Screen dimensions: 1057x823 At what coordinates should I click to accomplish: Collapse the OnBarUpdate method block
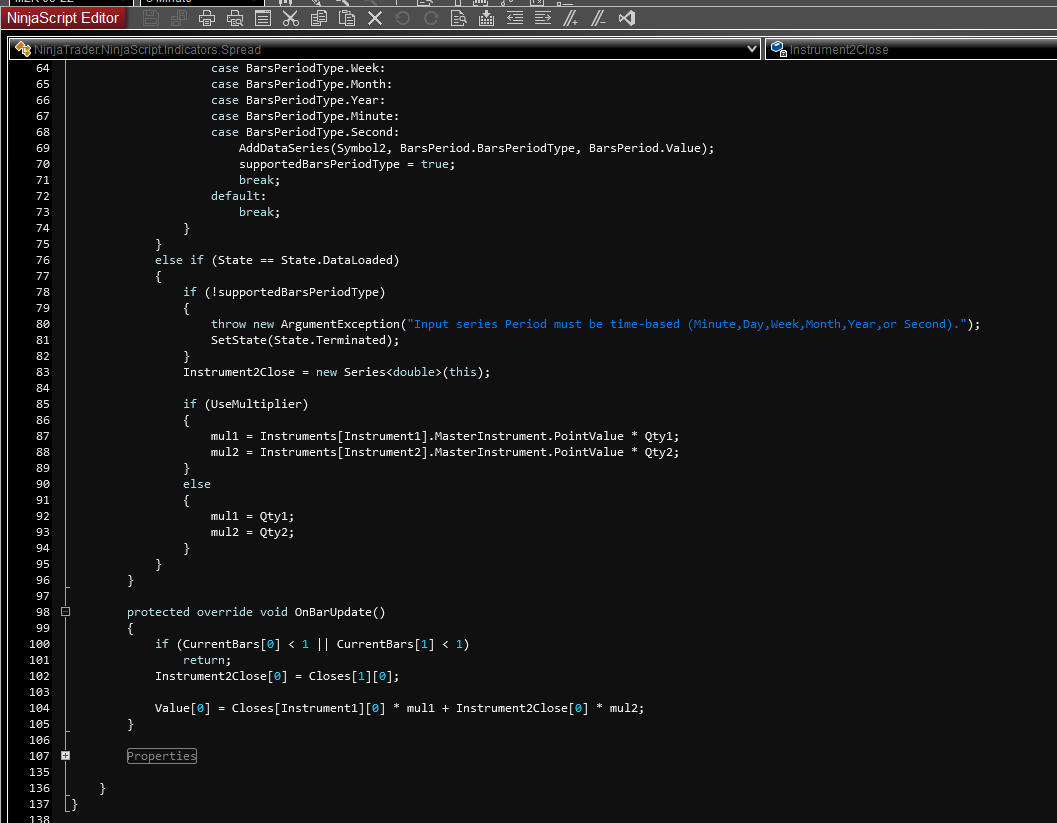[x=65, y=612]
